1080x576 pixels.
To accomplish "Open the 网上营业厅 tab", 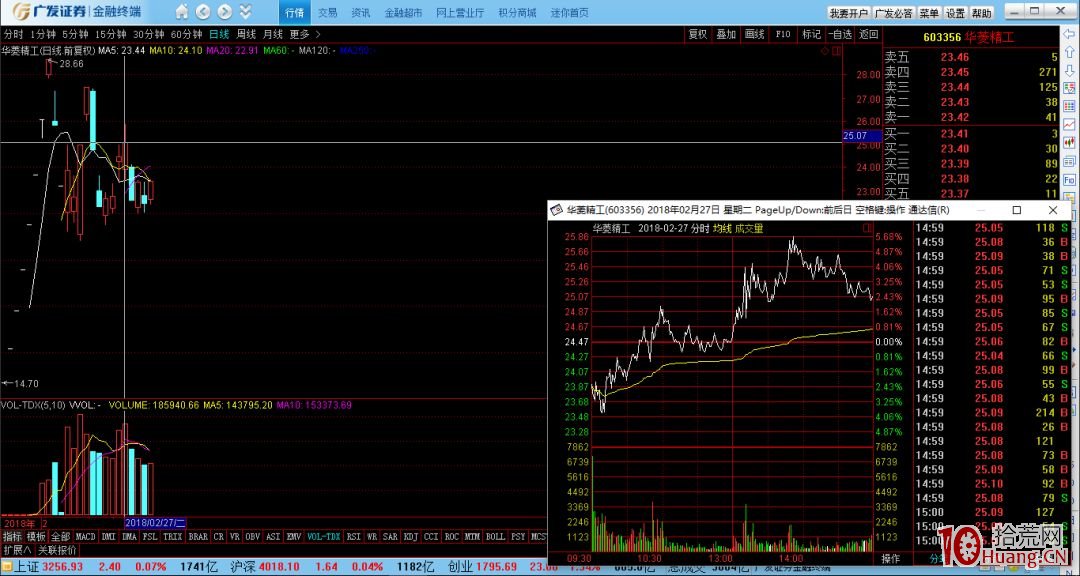I will click(460, 12).
